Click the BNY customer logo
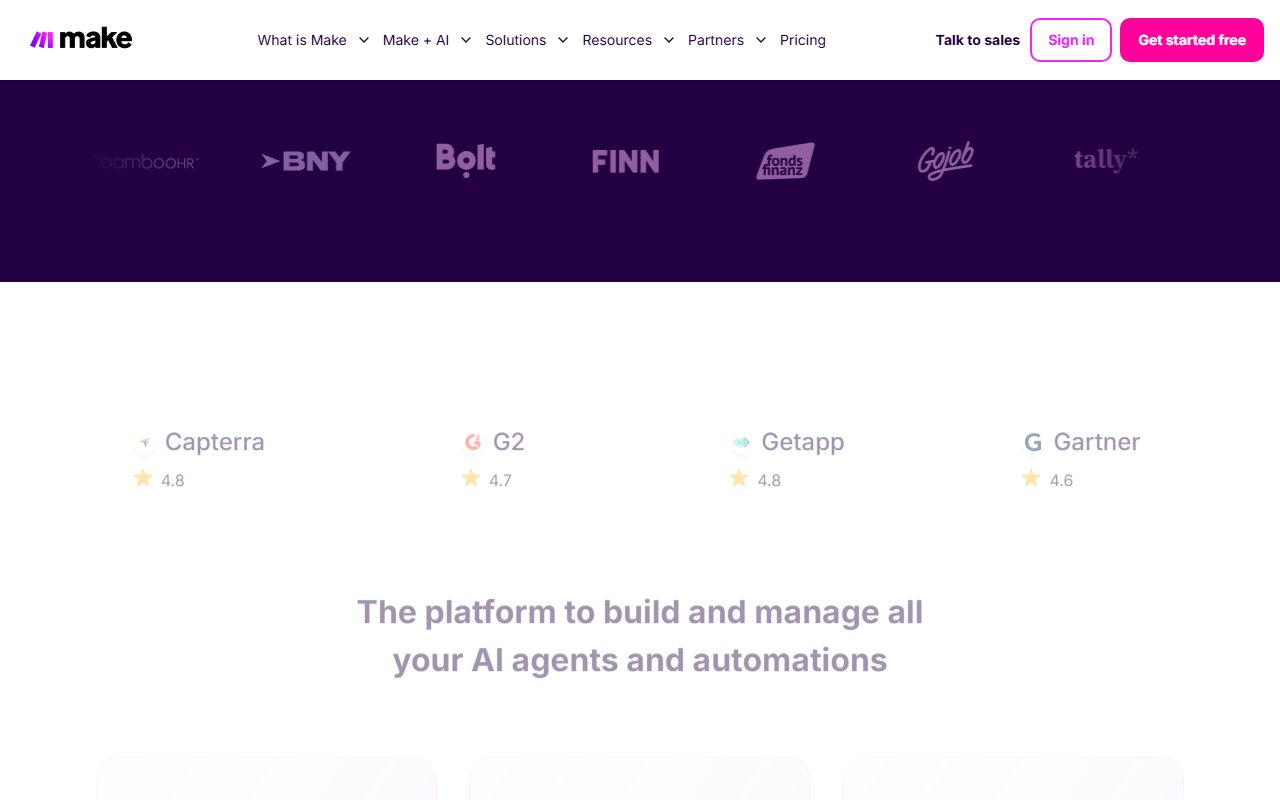 pos(306,161)
